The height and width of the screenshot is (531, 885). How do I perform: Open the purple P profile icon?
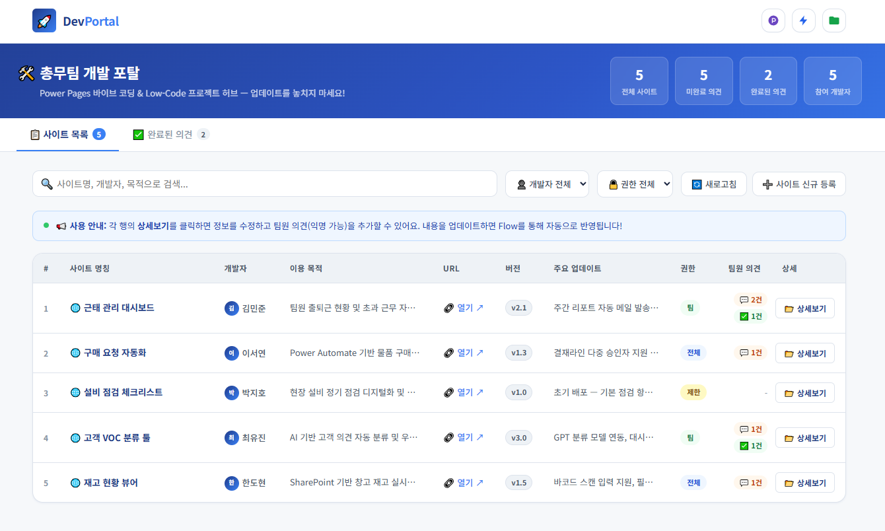[x=773, y=21]
